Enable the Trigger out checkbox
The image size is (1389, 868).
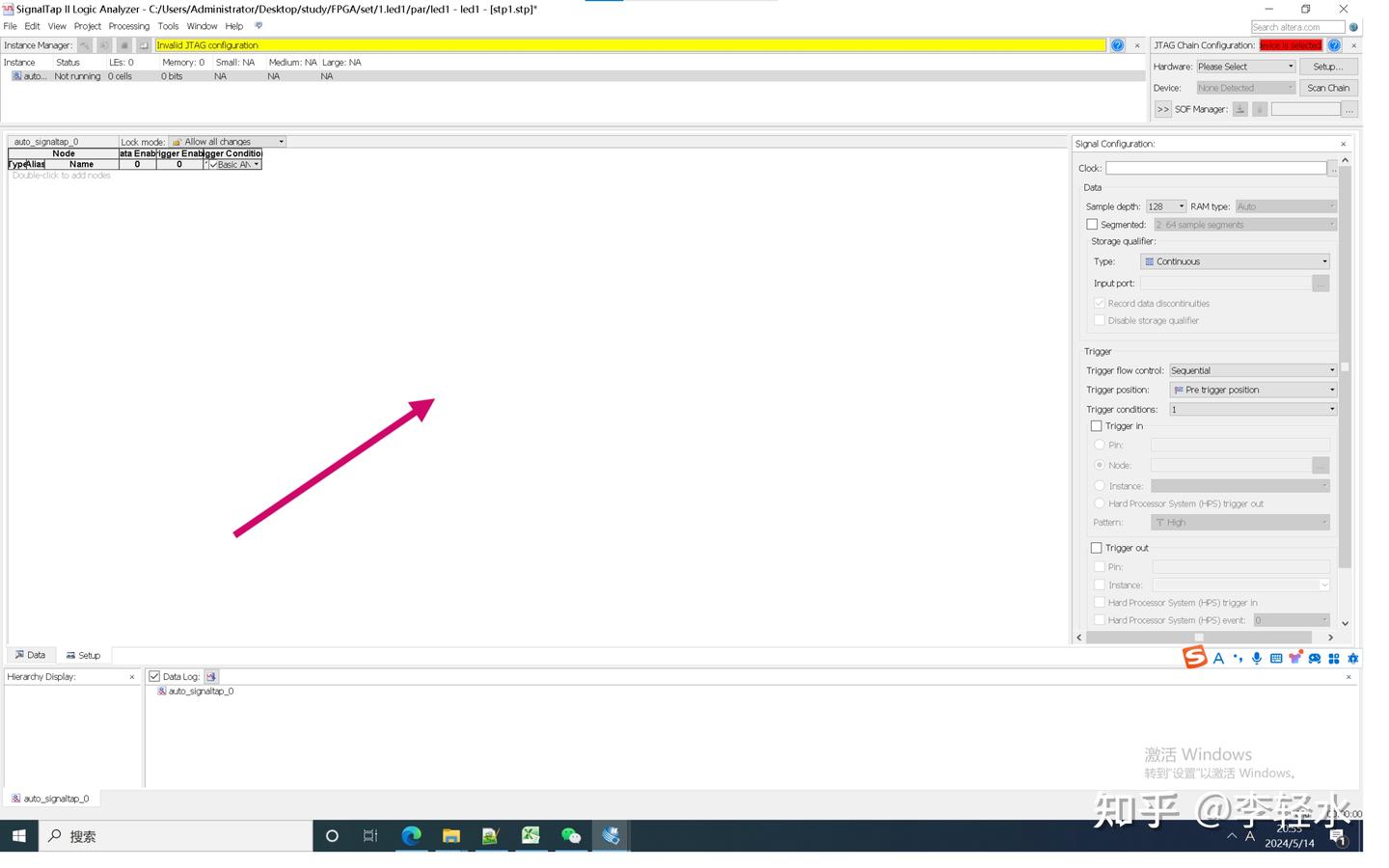(x=1096, y=548)
